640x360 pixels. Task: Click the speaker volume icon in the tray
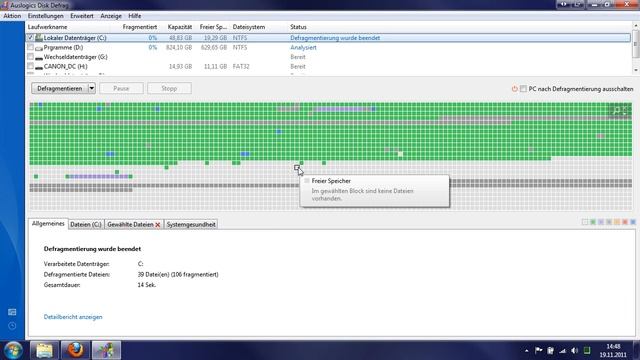[575, 350]
